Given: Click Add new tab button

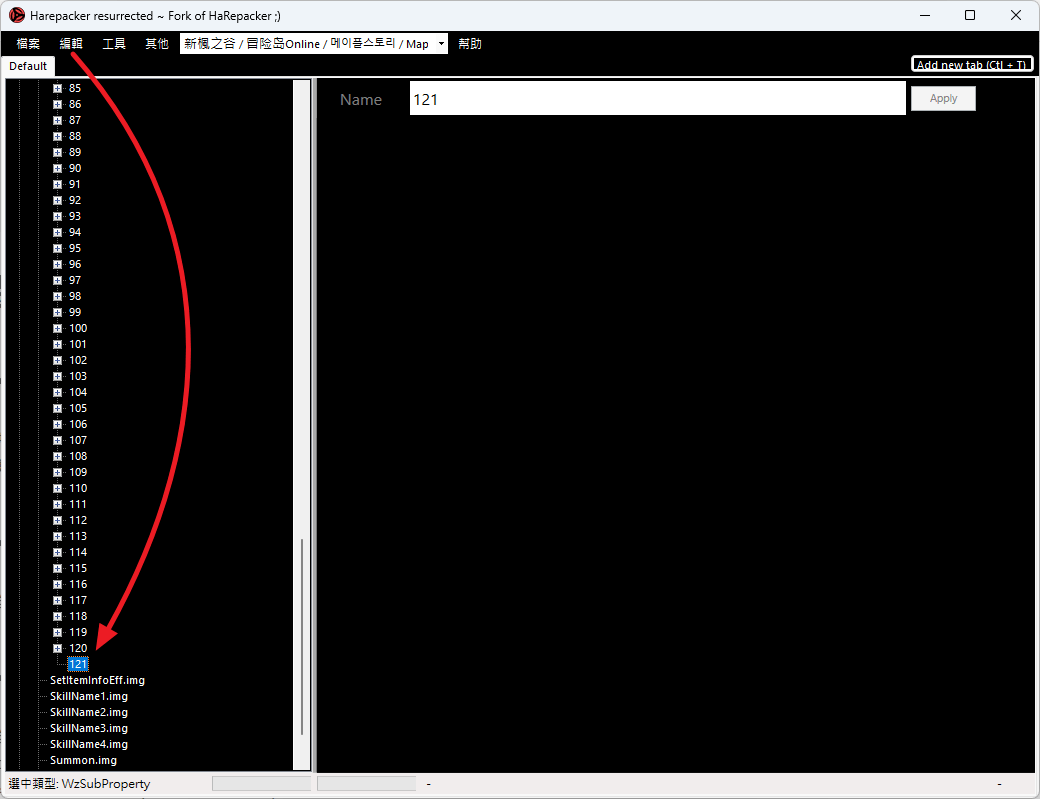Looking at the screenshot, I should (x=972, y=64).
